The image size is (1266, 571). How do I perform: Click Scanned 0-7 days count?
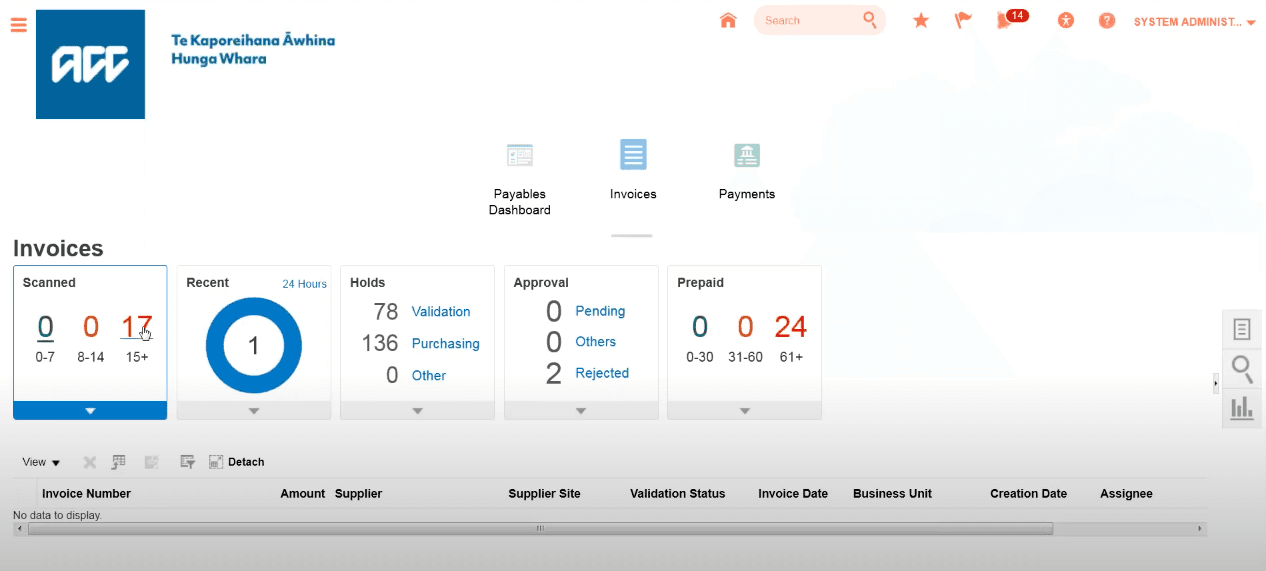point(45,327)
